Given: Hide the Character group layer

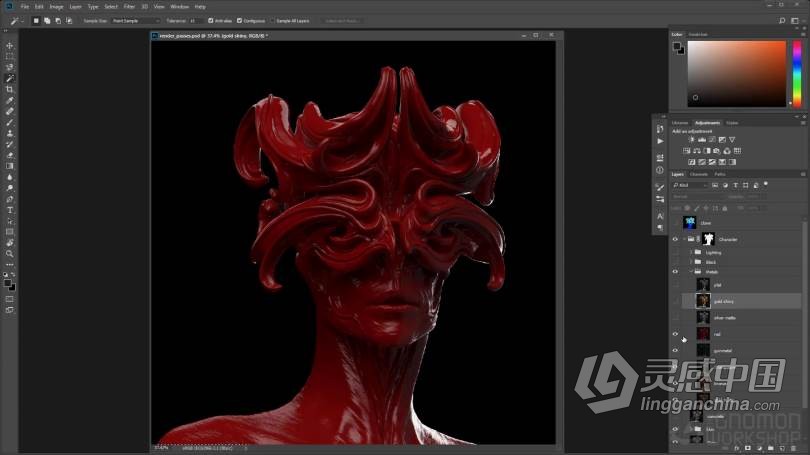Looking at the screenshot, I should [x=675, y=239].
